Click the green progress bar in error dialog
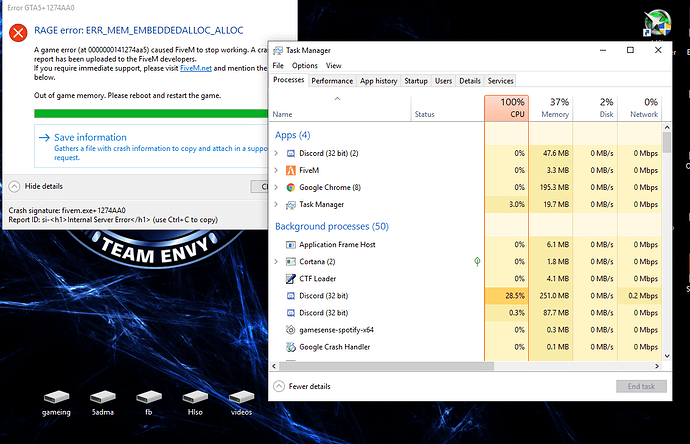 pos(151,114)
